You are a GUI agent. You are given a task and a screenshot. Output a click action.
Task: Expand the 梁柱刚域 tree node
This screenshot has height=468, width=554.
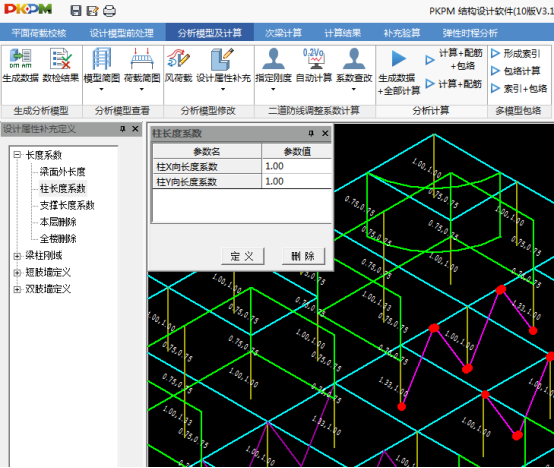pyautogui.click(x=17, y=256)
